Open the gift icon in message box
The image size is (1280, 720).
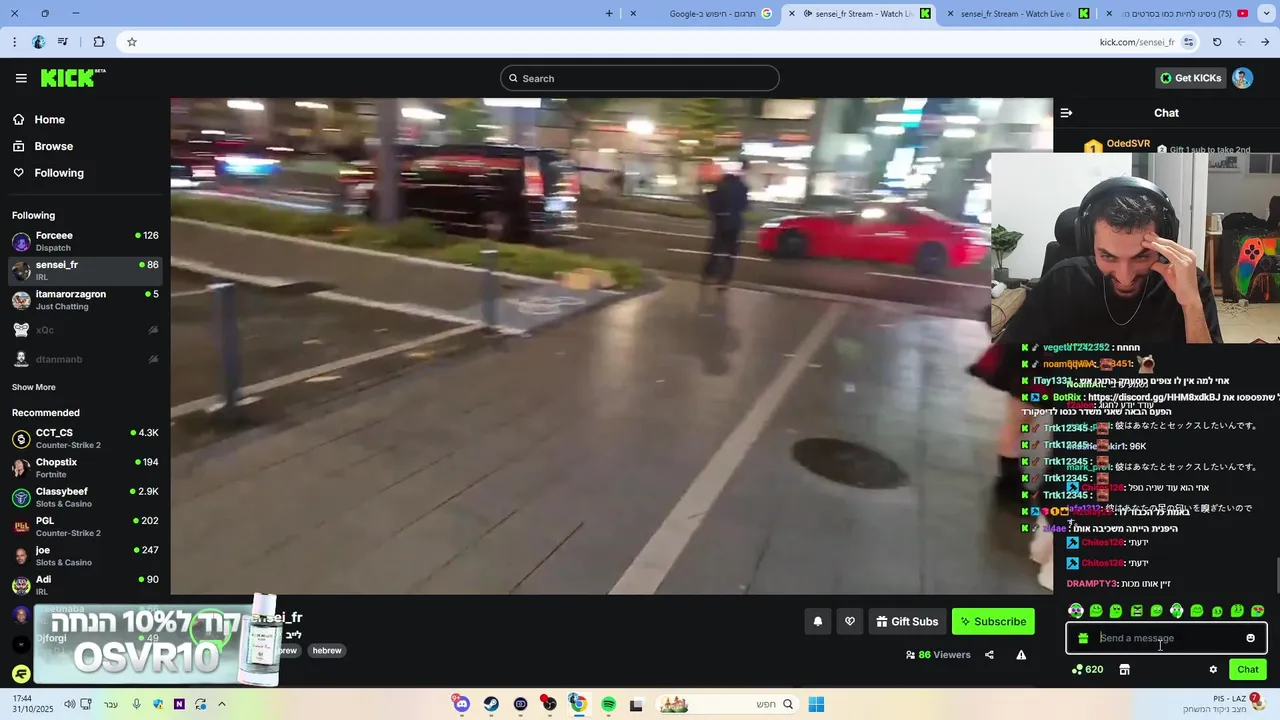(x=1083, y=638)
